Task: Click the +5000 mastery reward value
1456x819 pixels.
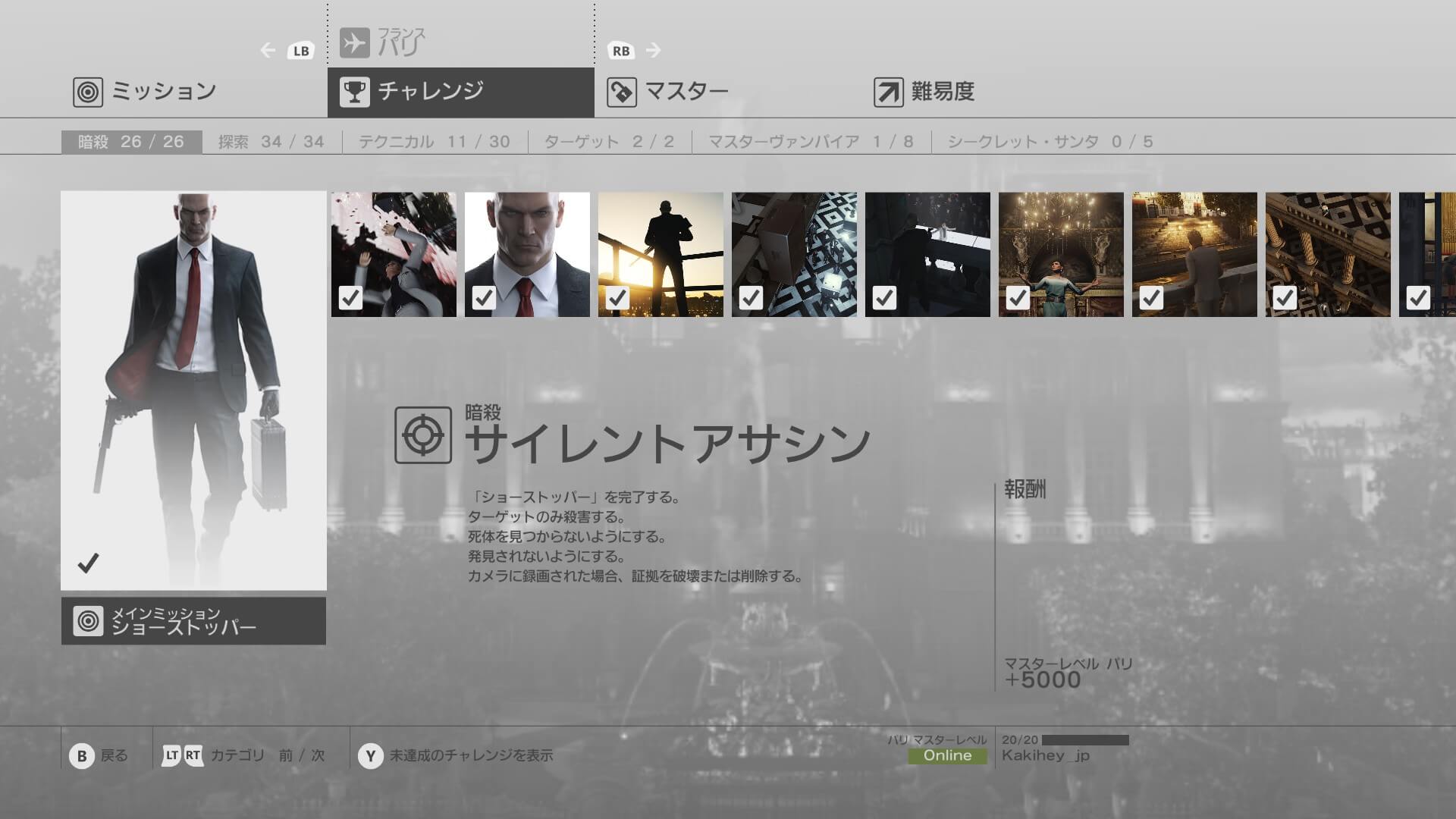Action: pyautogui.click(x=1043, y=679)
